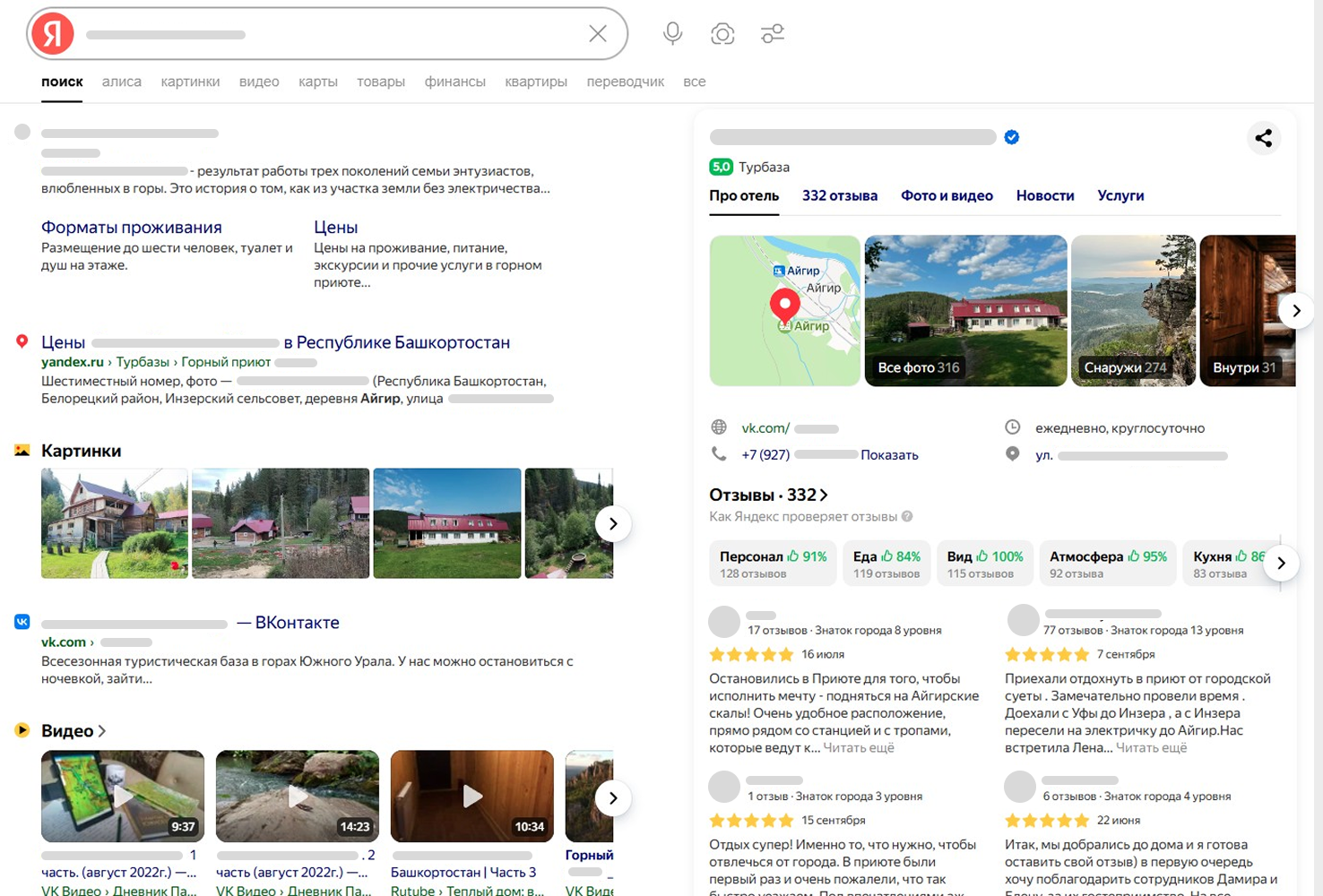Screen dimensions: 1323x896
Task: Open Как Яндекс проверяет отзывы help
Action: (x=810, y=517)
